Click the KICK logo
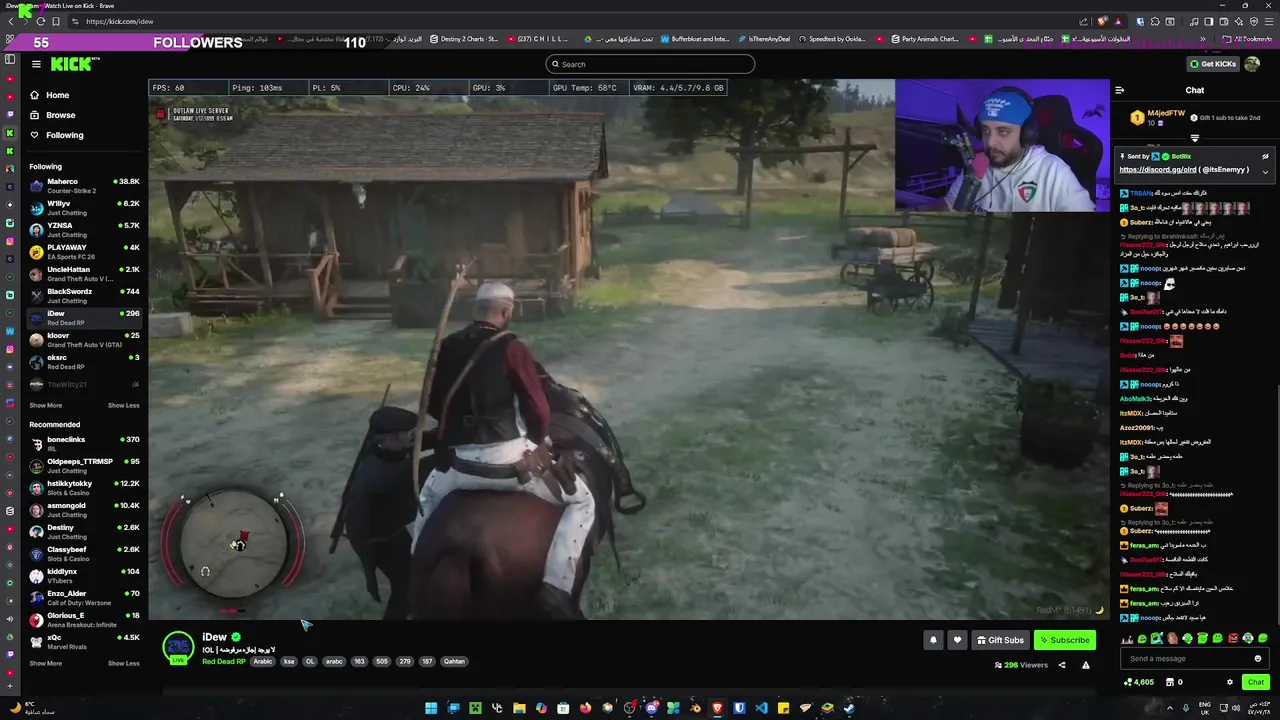This screenshot has width=1280, height=720. coord(76,64)
